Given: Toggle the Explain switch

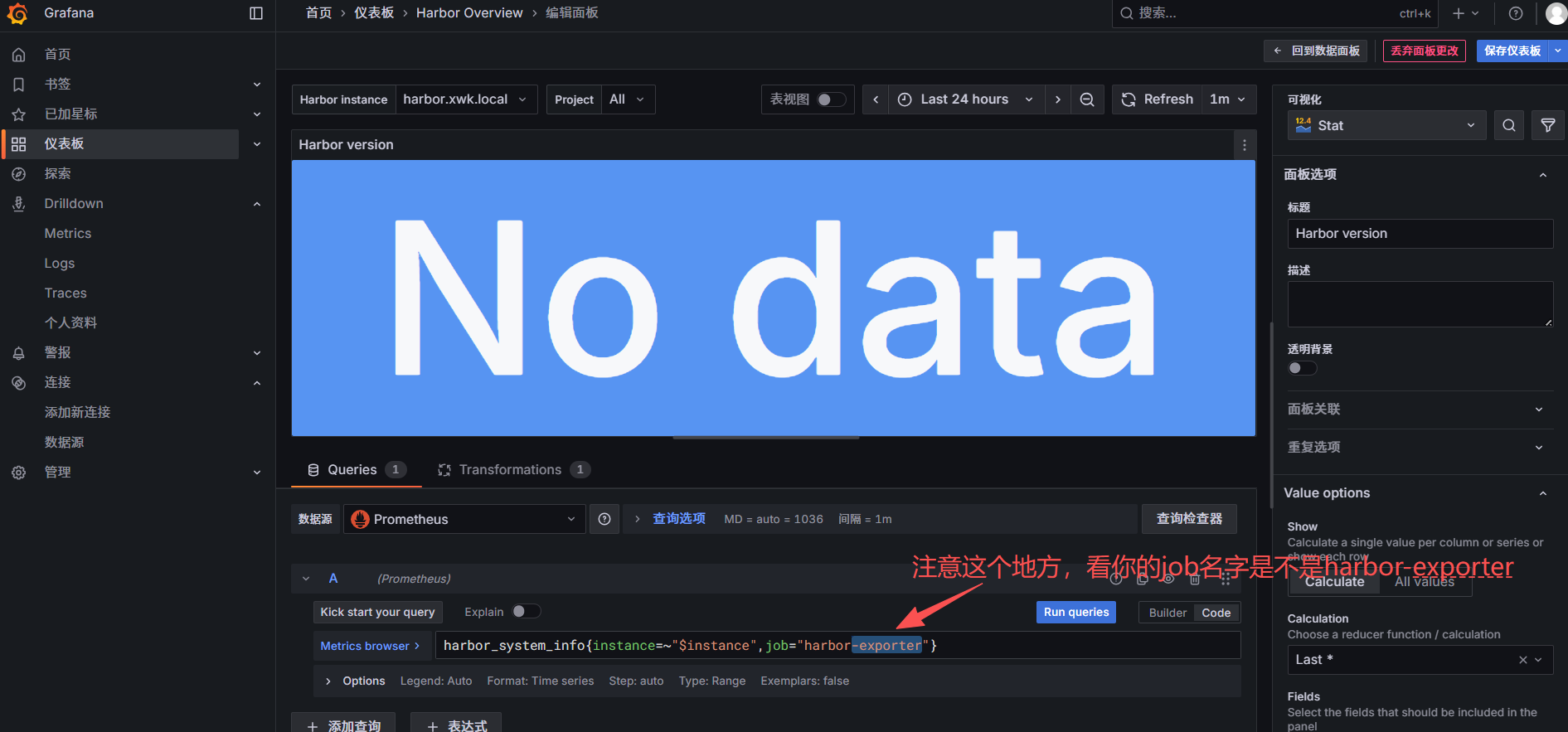Looking at the screenshot, I should (x=527, y=612).
